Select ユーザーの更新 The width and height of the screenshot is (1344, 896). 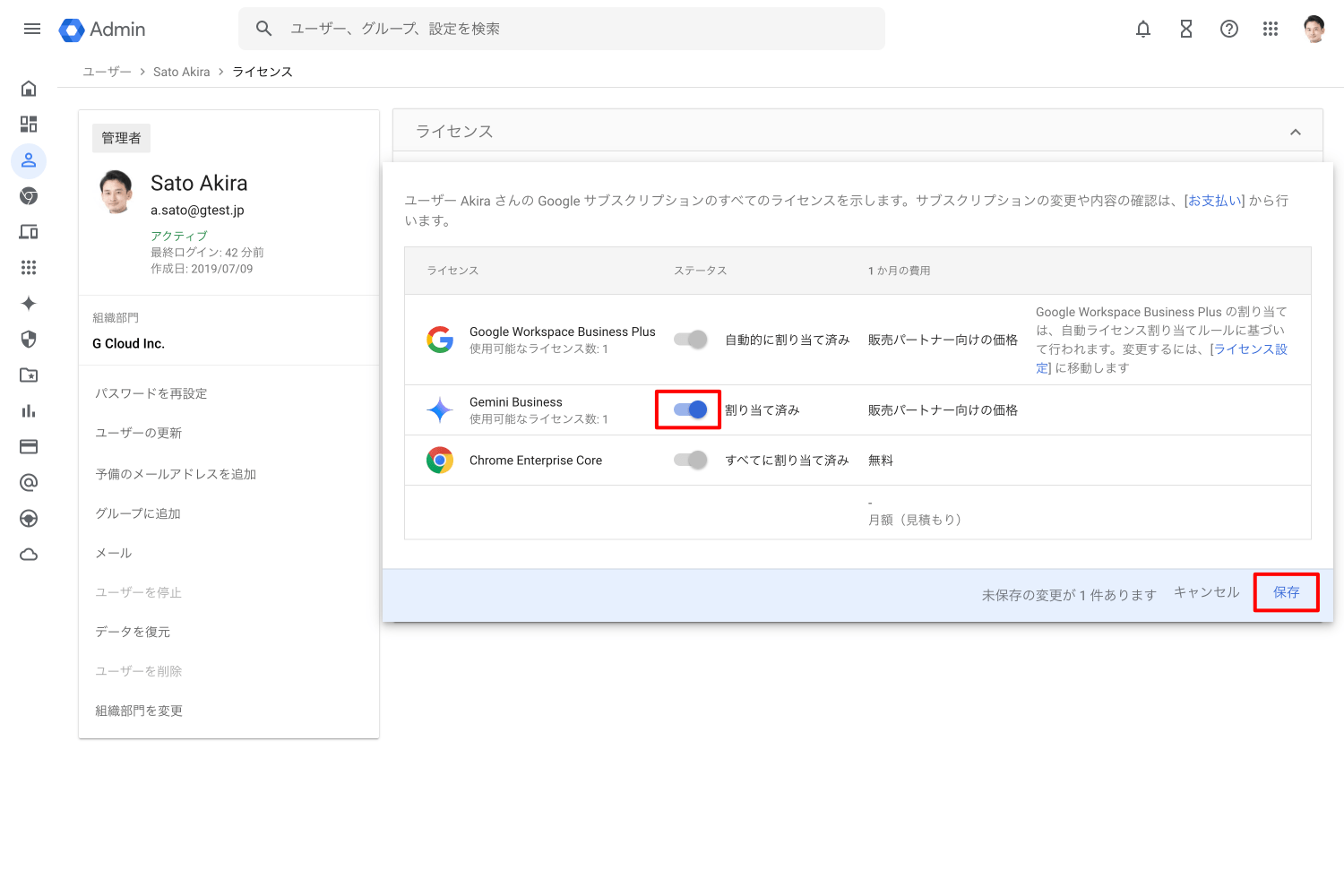coord(139,433)
